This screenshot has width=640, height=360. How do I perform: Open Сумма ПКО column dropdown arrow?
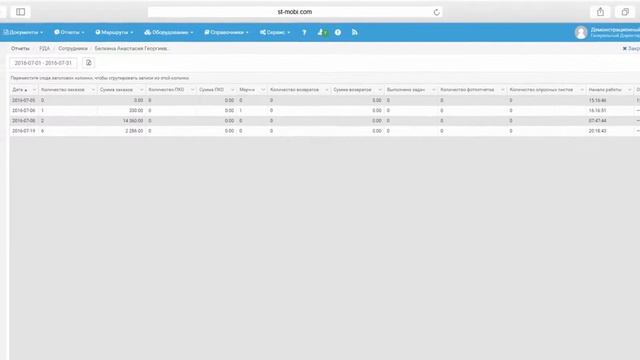[x=233, y=90]
